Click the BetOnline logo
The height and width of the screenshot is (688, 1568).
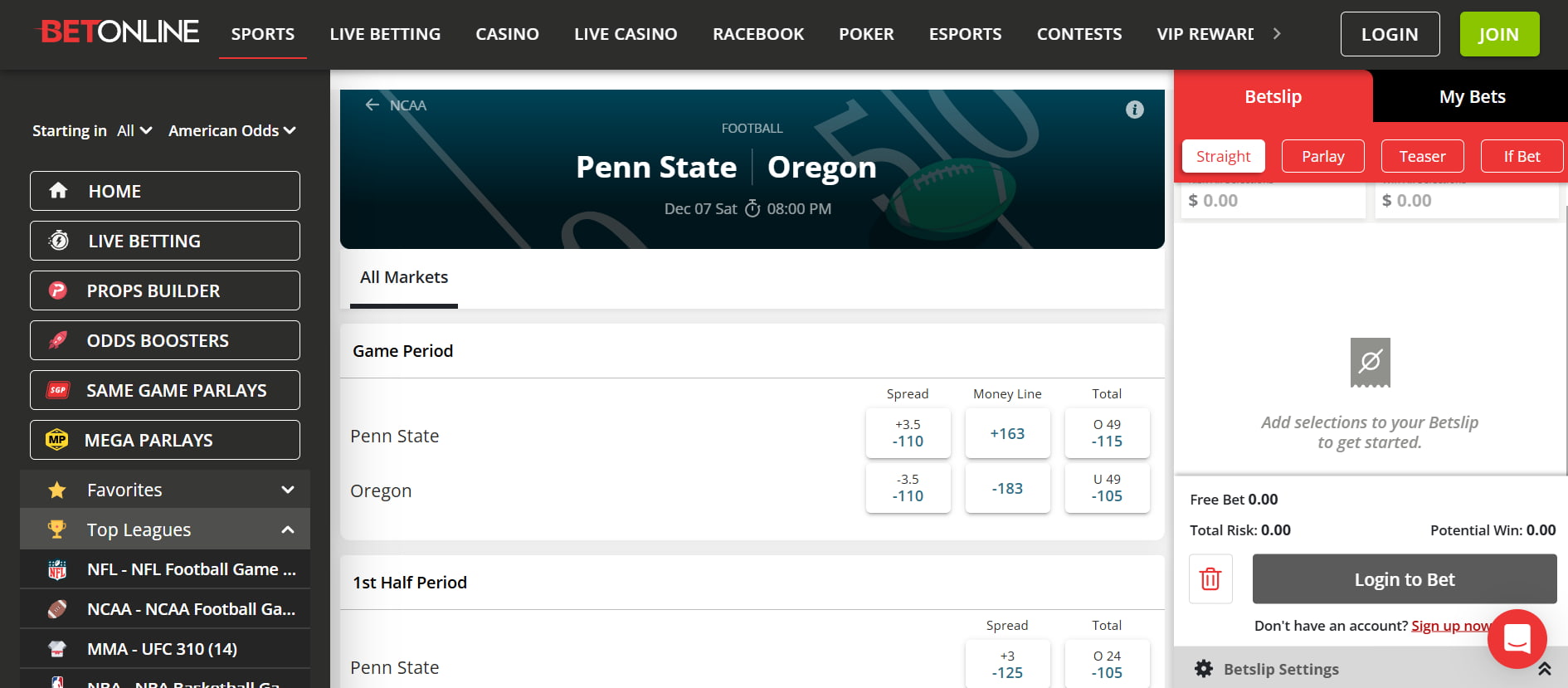(116, 32)
